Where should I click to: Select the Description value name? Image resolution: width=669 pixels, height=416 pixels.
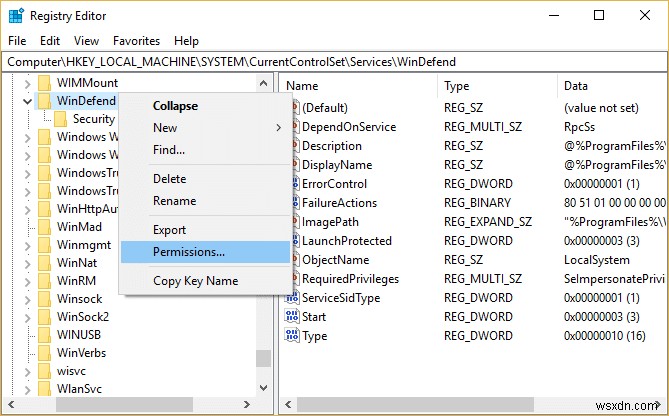332,145
